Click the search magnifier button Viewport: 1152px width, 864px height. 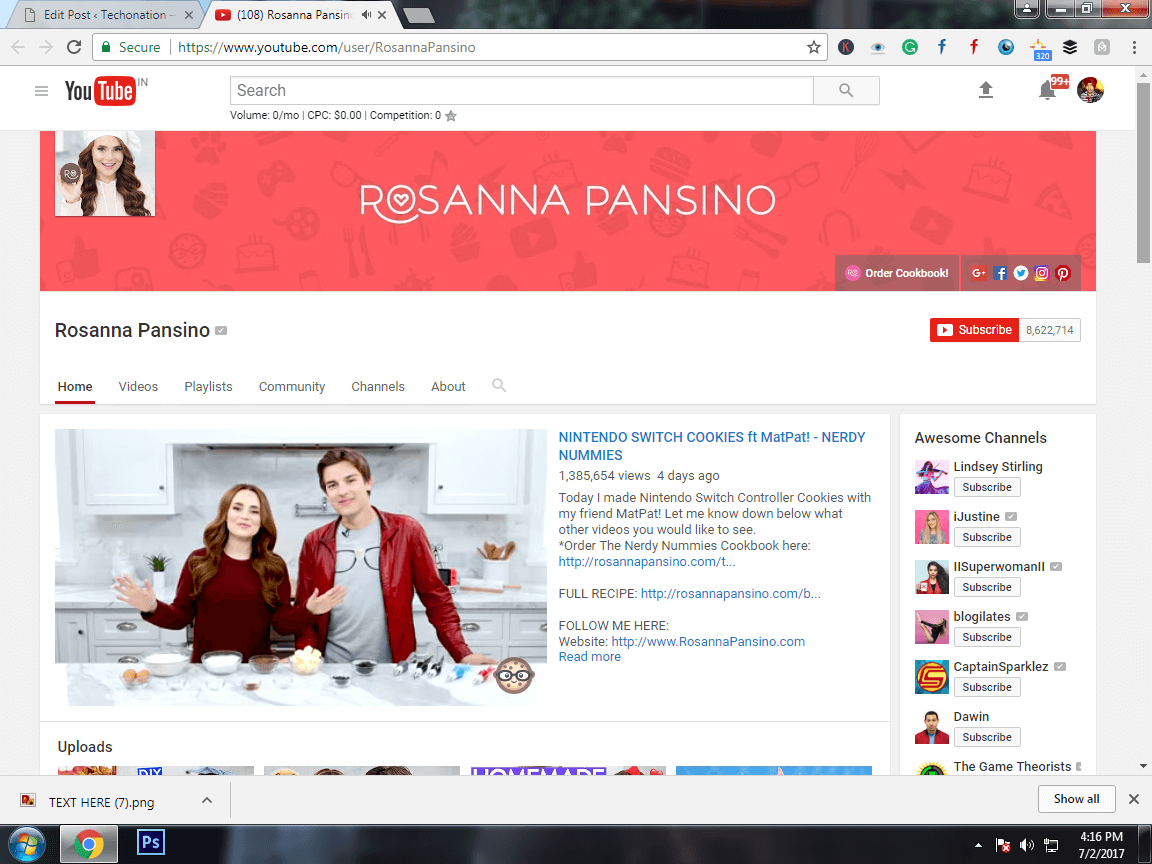pyautogui.click(x=846, y=90)
